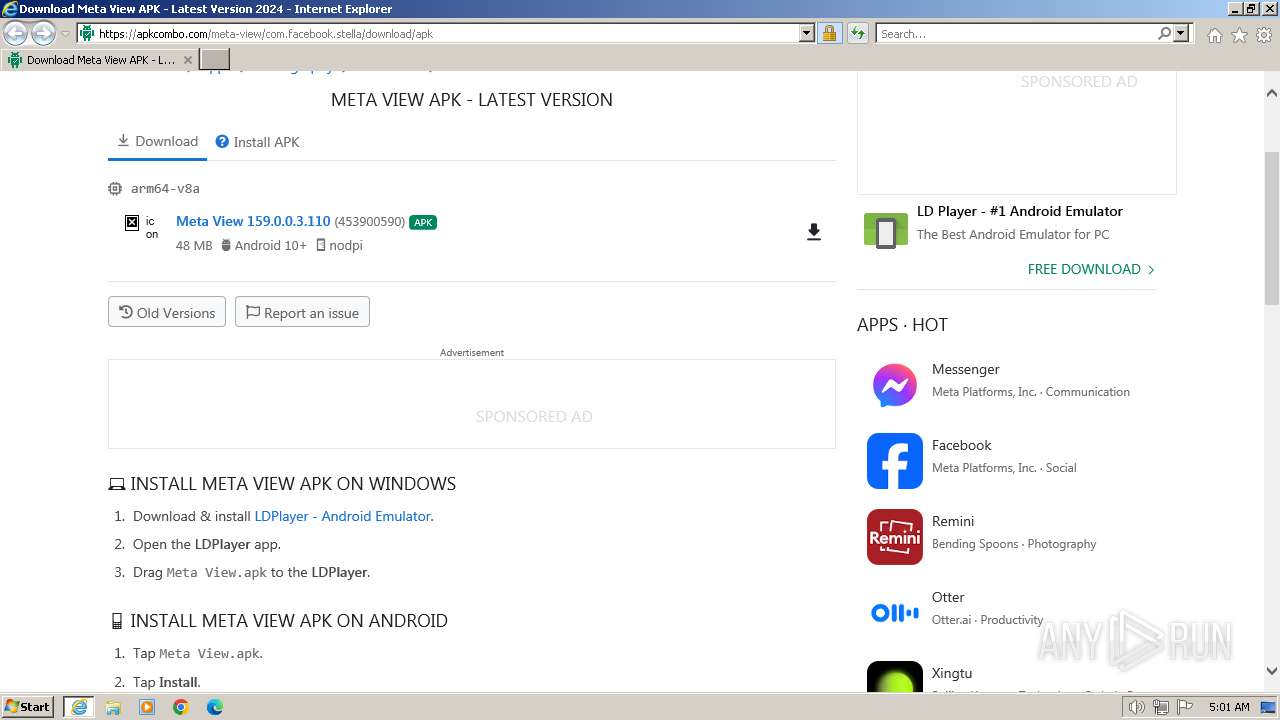
Task: Click the page vertical scrollbar thumb
Action: click(1272, 228)
